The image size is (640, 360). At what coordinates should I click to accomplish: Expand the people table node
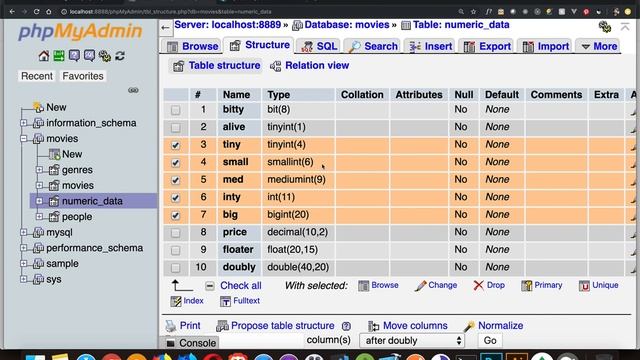pyautogui.click(x=39, y=216)
